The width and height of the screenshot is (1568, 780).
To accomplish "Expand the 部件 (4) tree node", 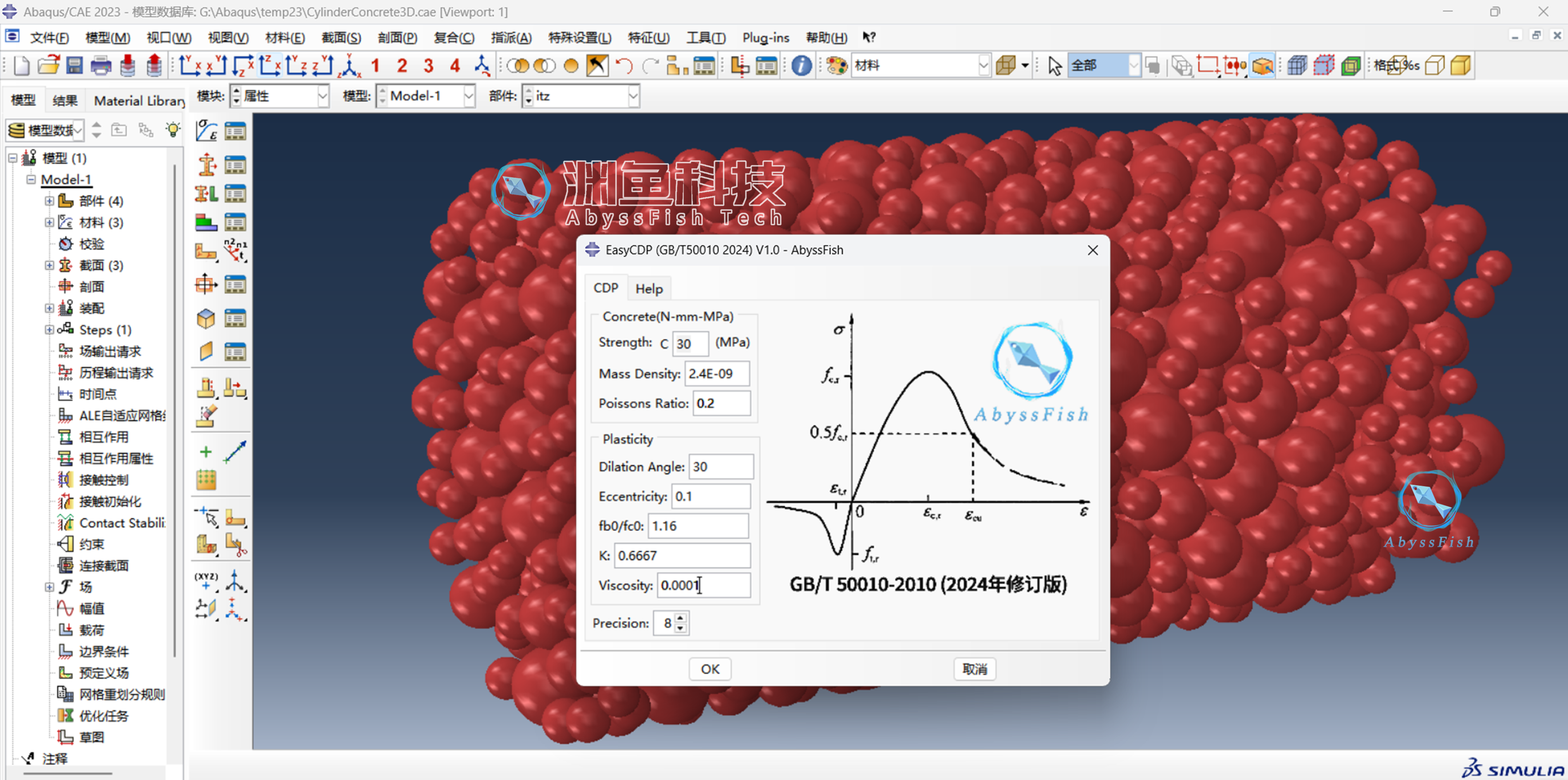I will 49,201.
